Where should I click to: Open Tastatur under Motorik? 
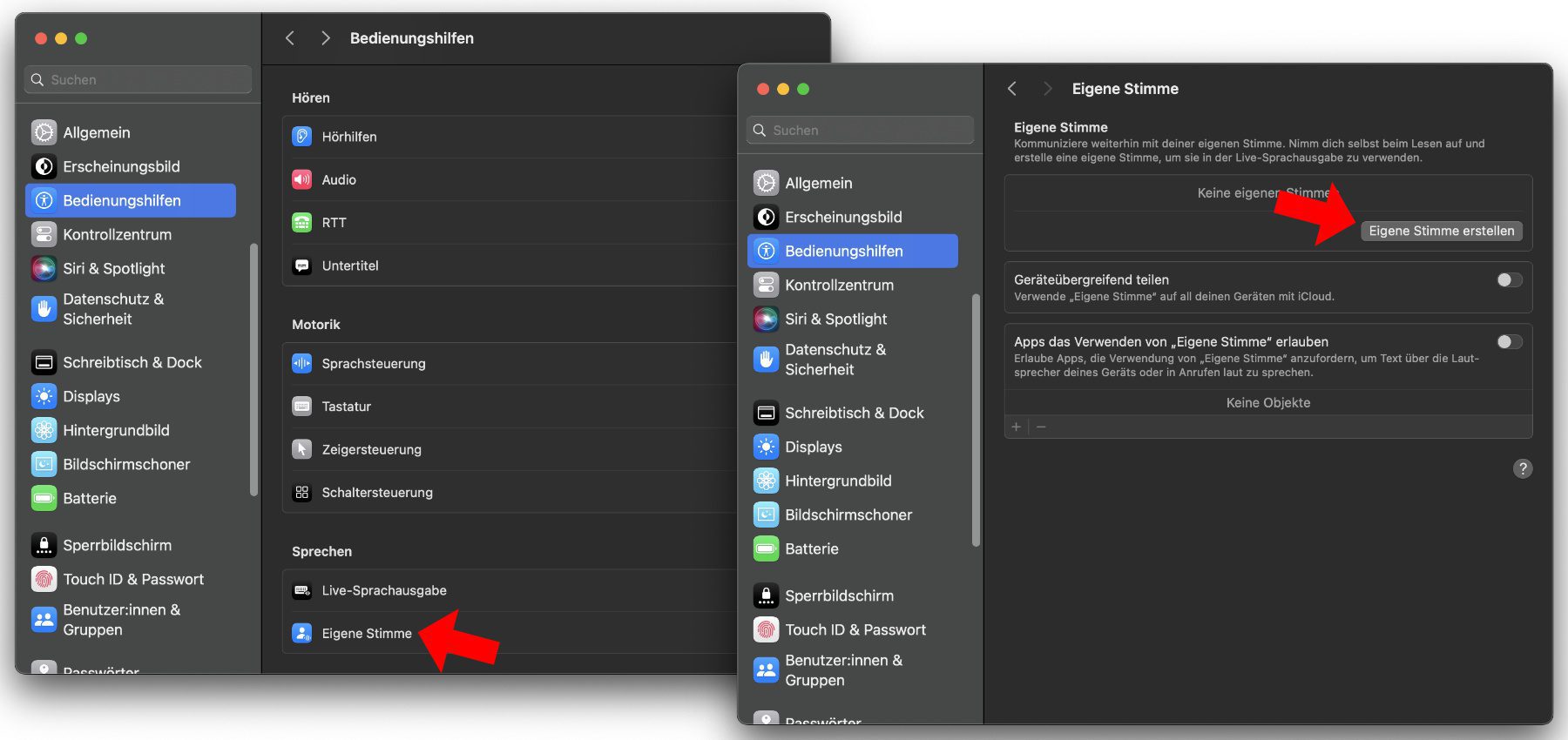pos(346,407)
